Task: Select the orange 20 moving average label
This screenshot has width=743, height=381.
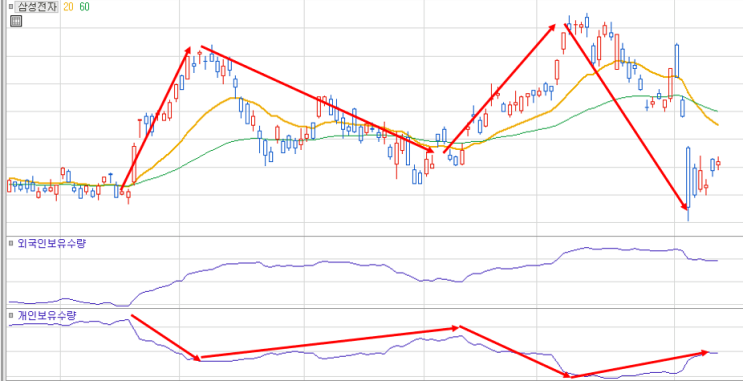Action: (x=68, y=7)
